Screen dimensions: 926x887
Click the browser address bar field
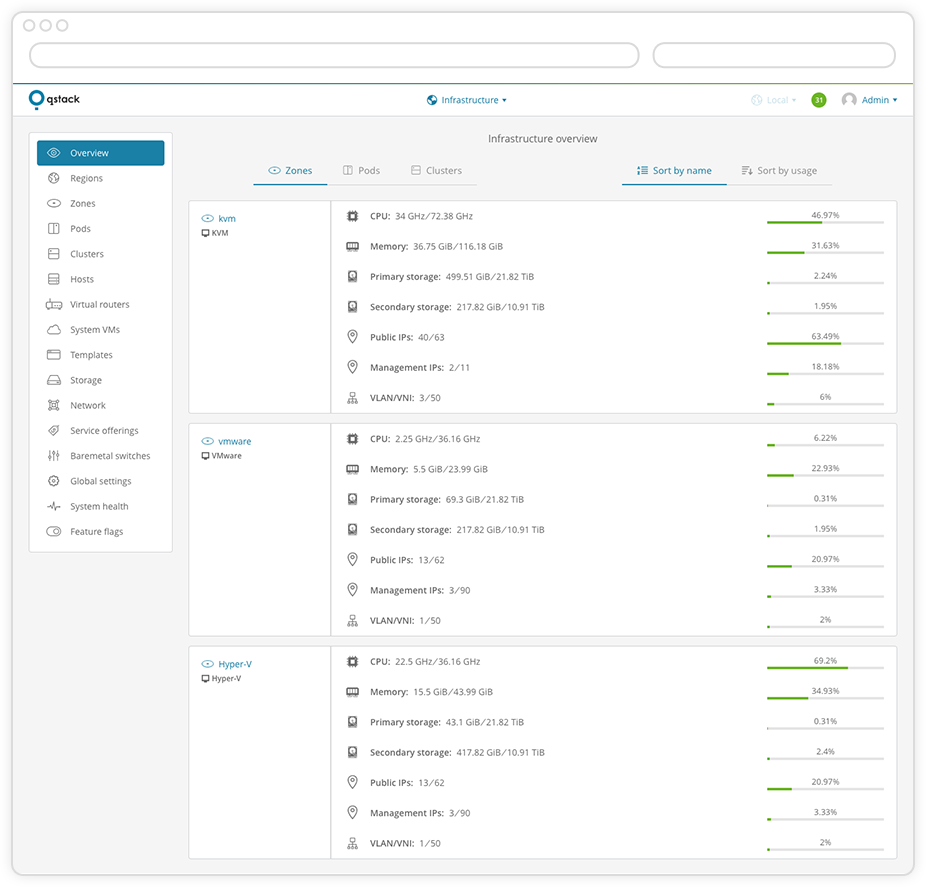tap(334, 56)
